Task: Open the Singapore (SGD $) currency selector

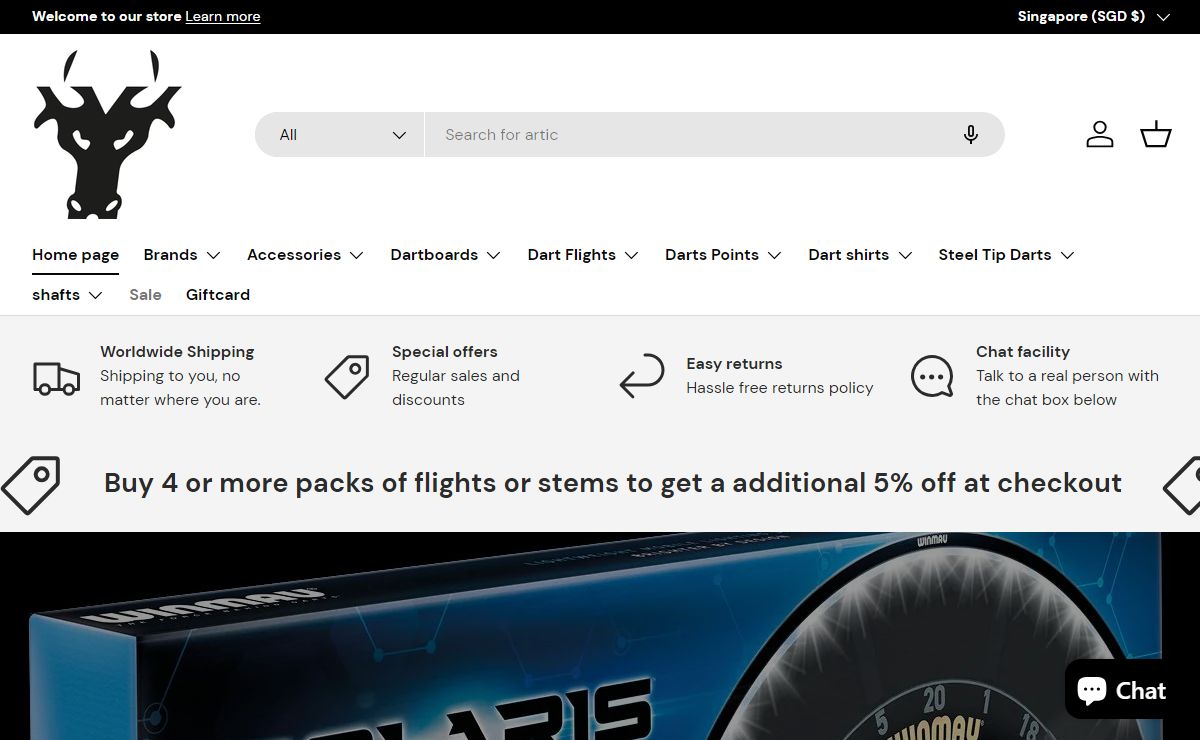Action: point(1094,16)
